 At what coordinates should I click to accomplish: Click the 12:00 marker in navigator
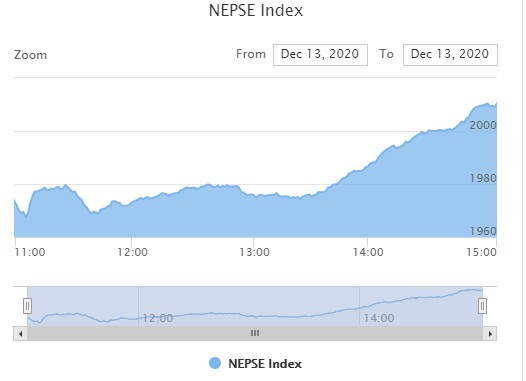click(x=158, y=318)
